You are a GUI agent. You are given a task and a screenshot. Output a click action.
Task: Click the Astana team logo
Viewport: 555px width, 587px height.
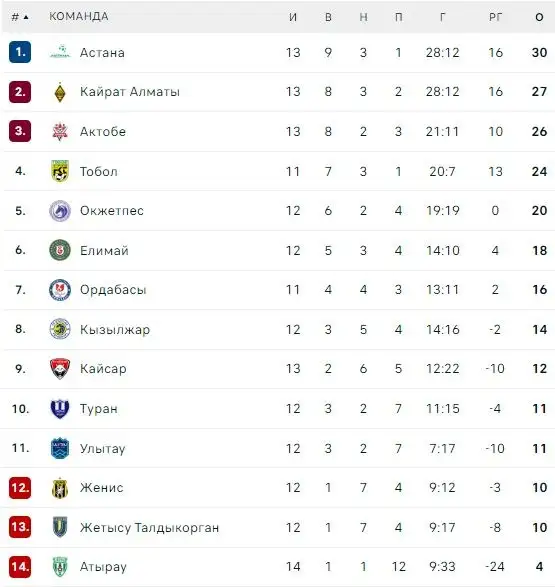coord(60,52)
